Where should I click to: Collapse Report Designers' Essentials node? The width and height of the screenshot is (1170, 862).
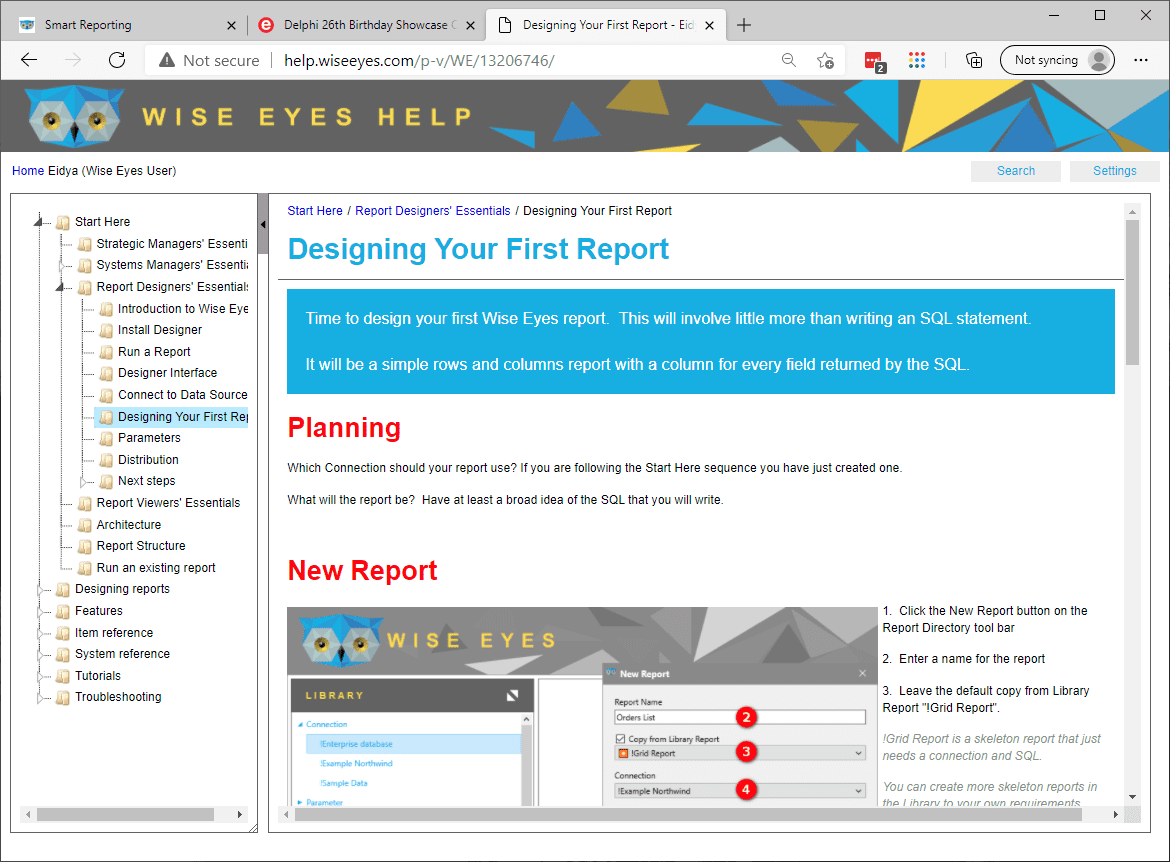click(x=61, y=287)
